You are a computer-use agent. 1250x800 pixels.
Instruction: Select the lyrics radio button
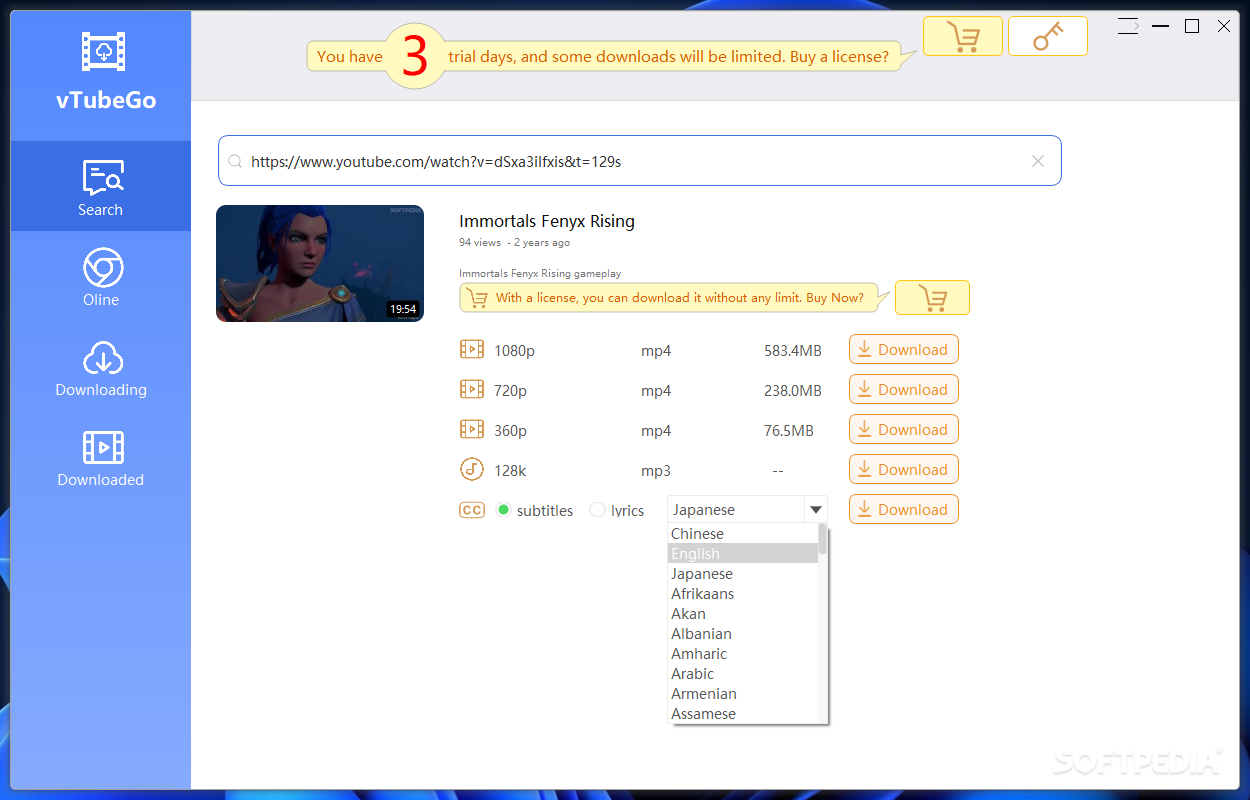[x=597, y=510]
